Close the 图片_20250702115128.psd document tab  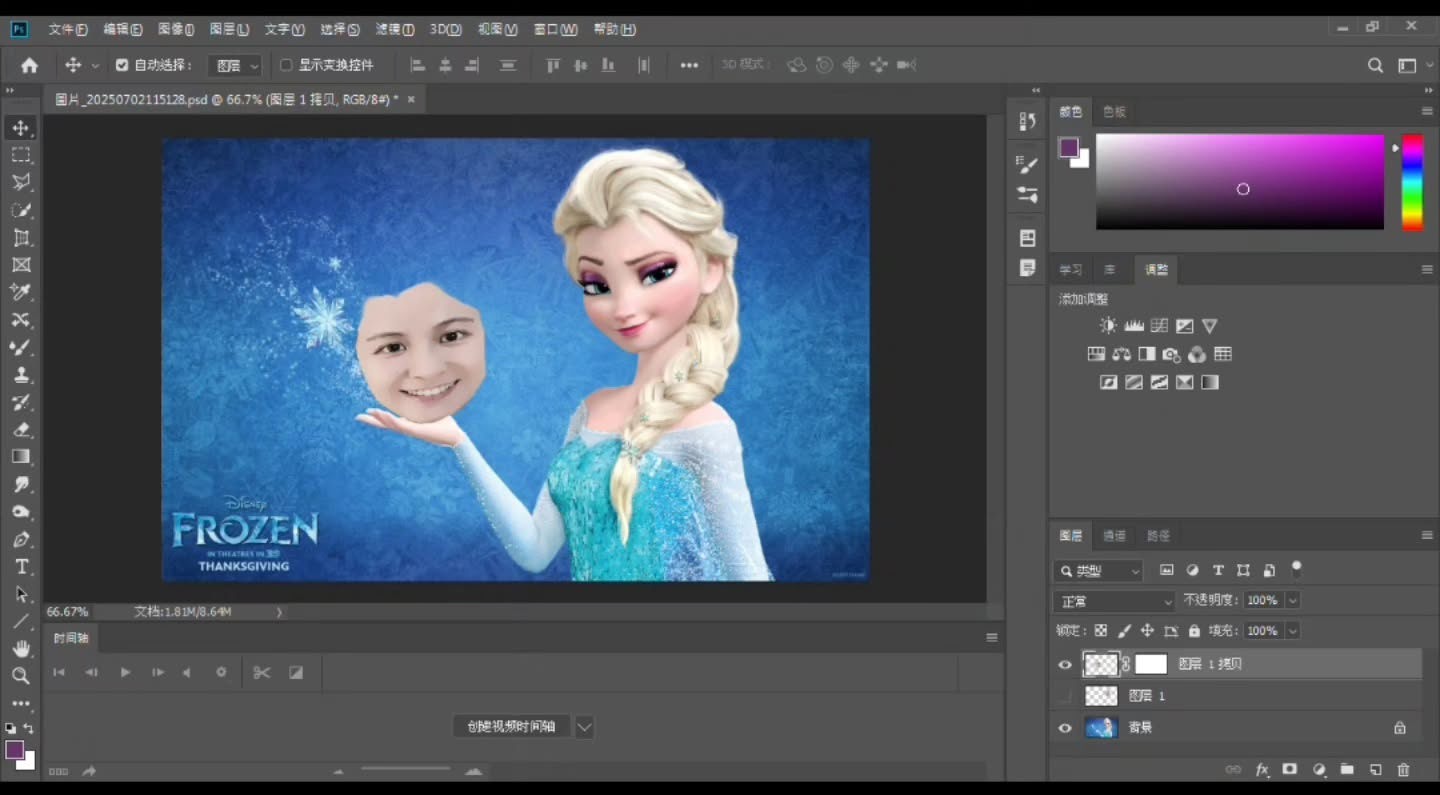click(x=411, y=100)
